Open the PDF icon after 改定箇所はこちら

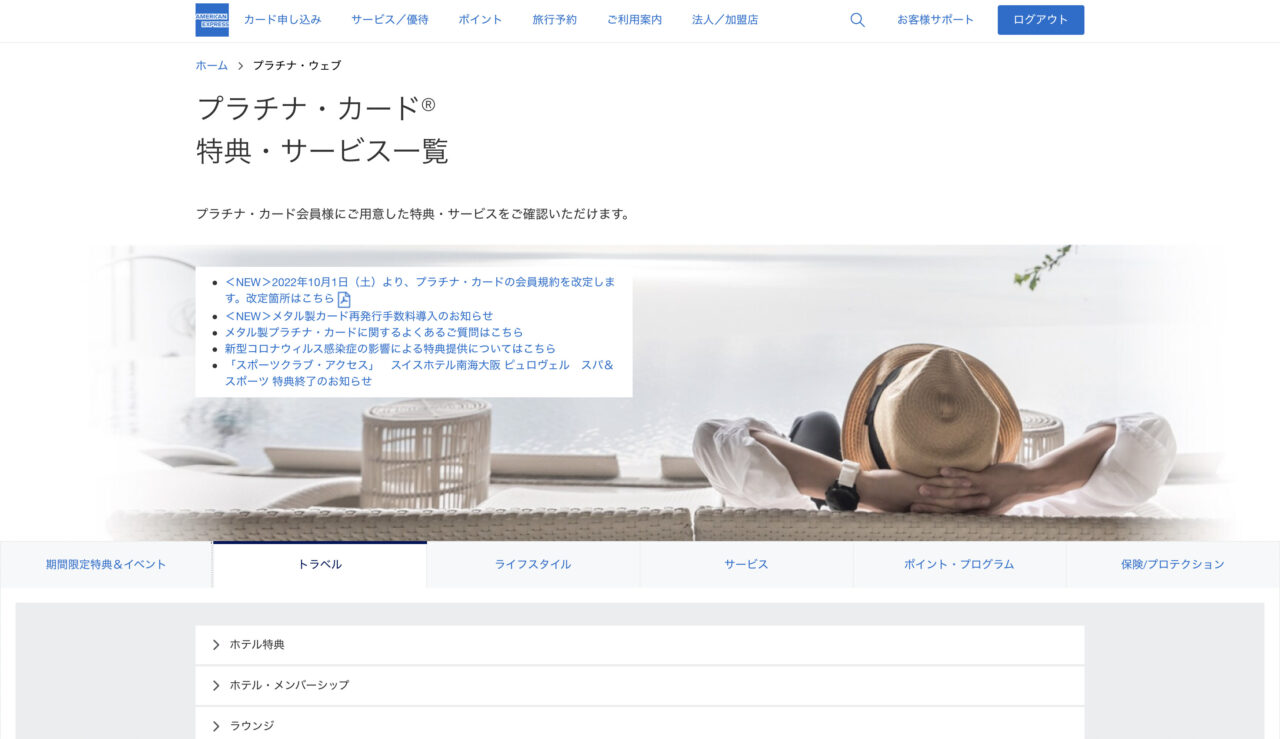(344, 299)
